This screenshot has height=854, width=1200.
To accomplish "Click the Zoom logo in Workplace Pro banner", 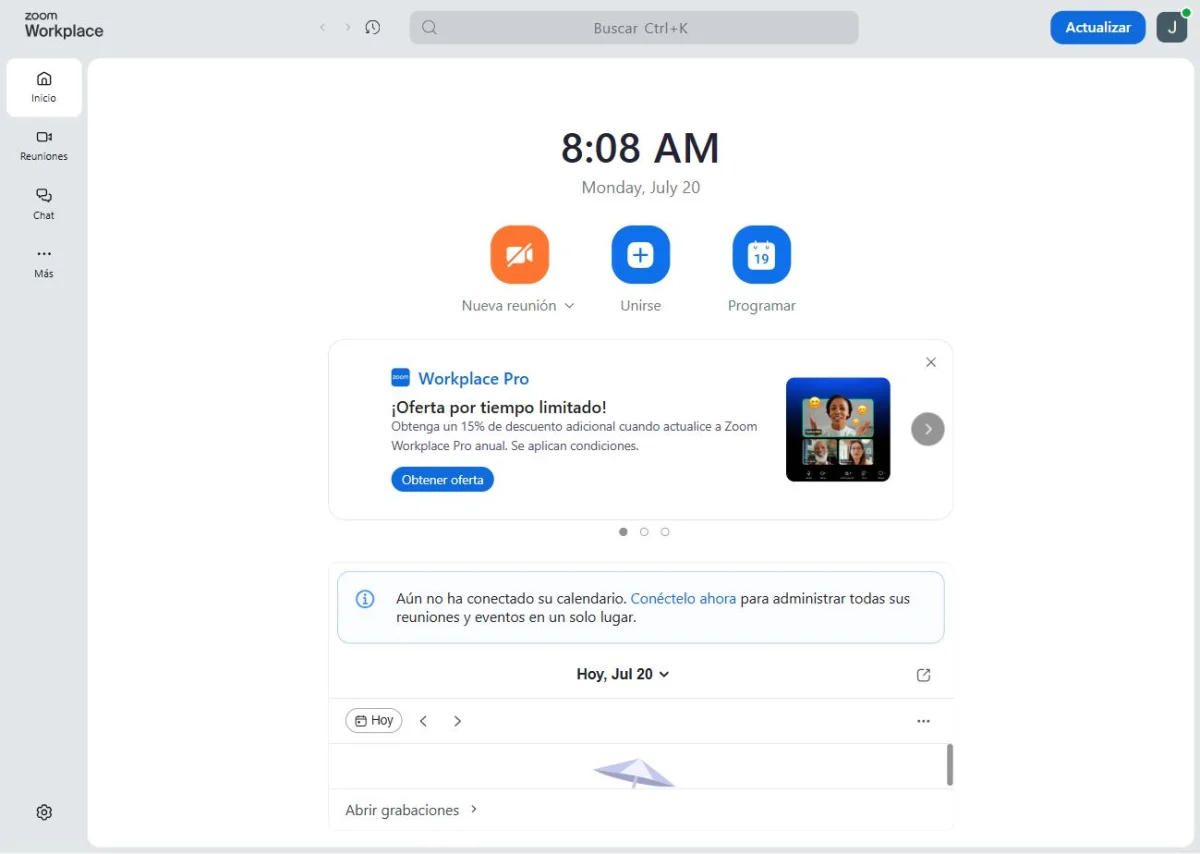I will [400, 378].
